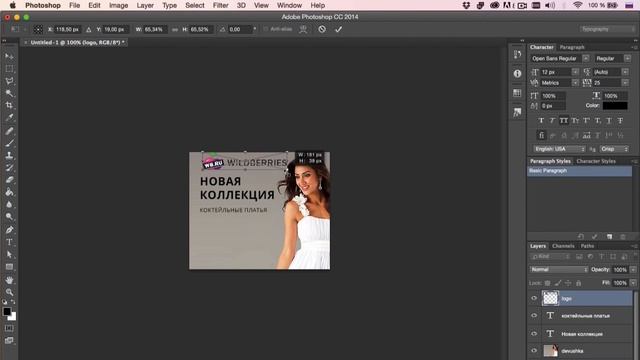Select the devushka layer by name

tap(572, 351)
